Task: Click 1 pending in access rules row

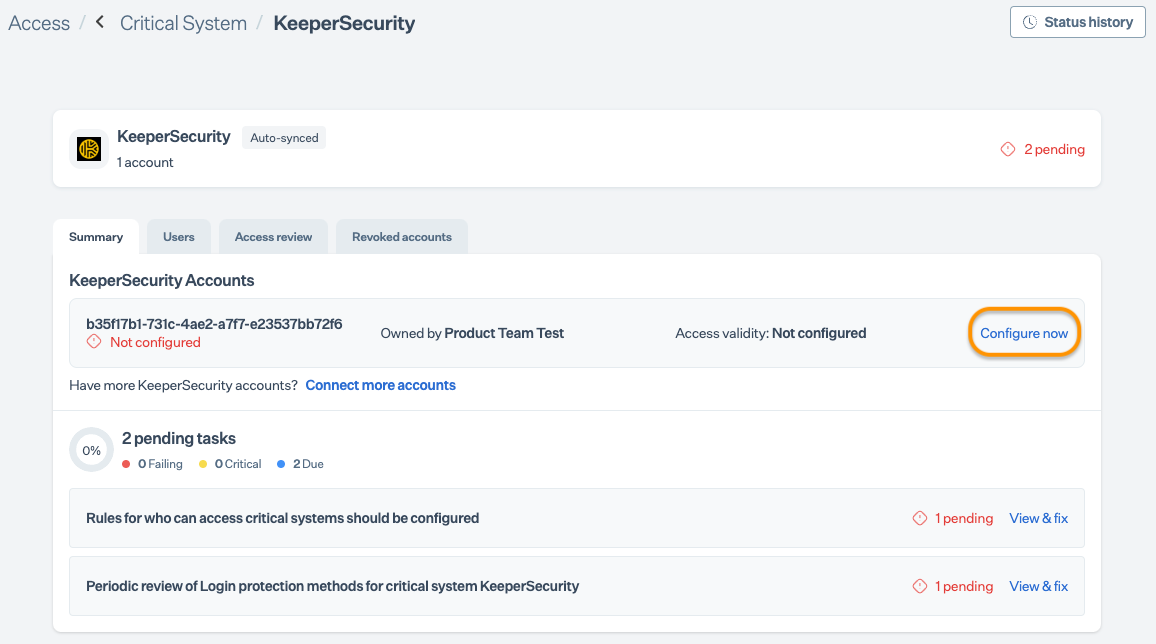Action: coord(964,518)
